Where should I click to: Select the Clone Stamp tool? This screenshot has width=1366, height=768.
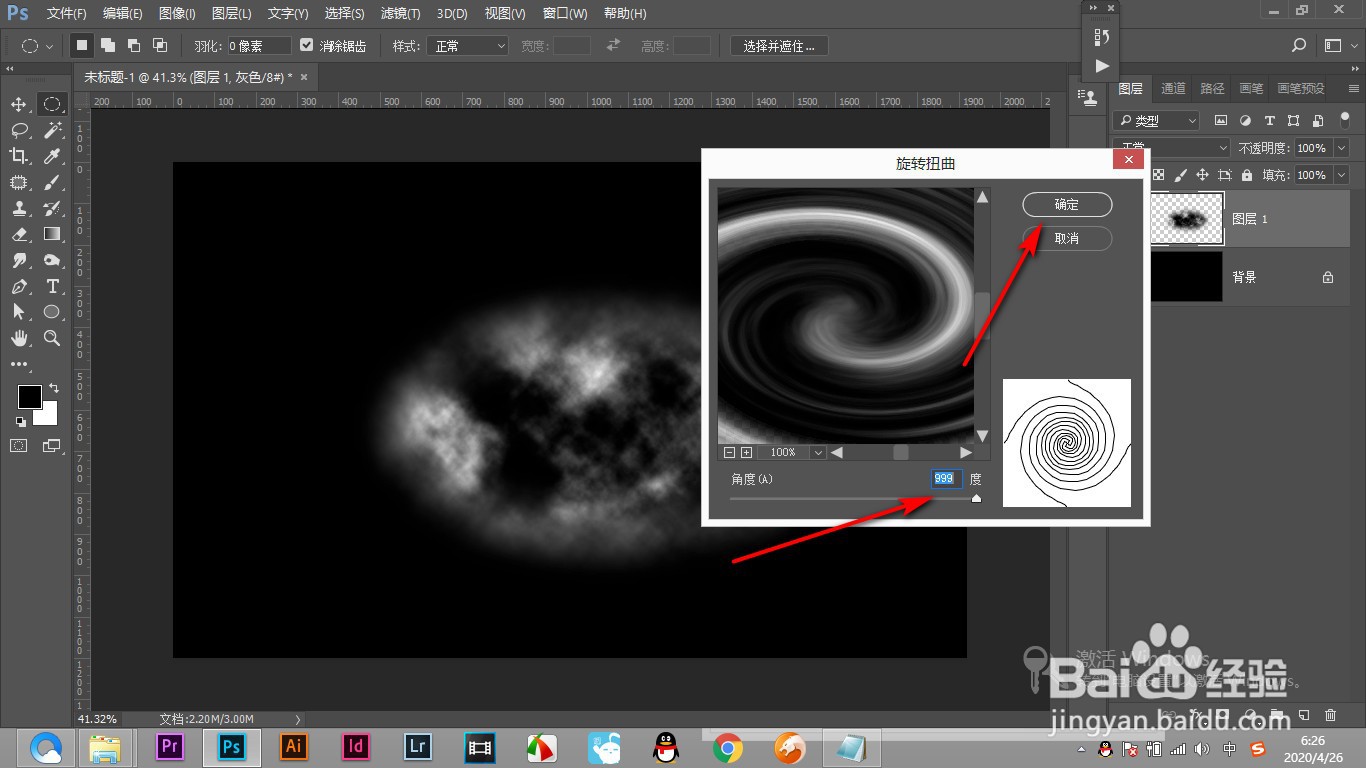pyautogui.click(x=18, y=208)
